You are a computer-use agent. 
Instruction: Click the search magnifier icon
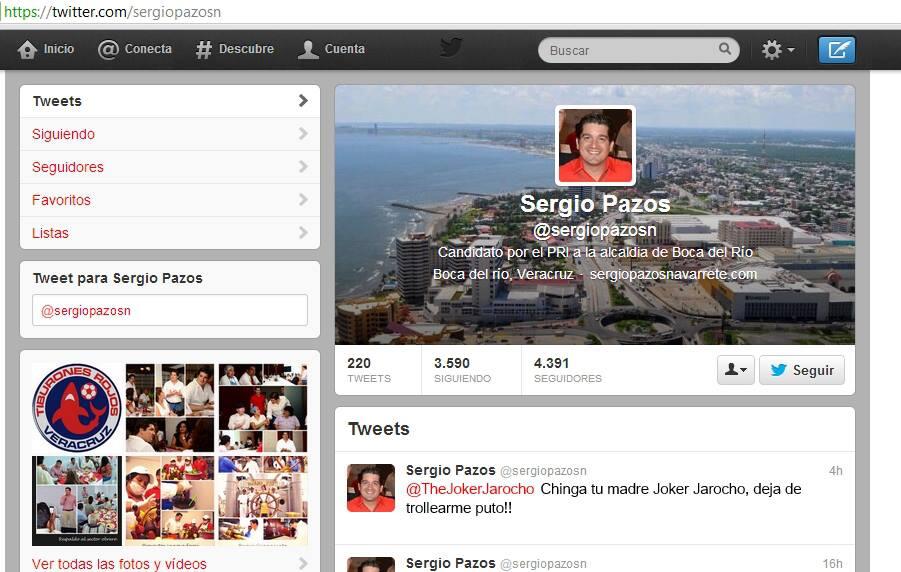pos(725,49)
